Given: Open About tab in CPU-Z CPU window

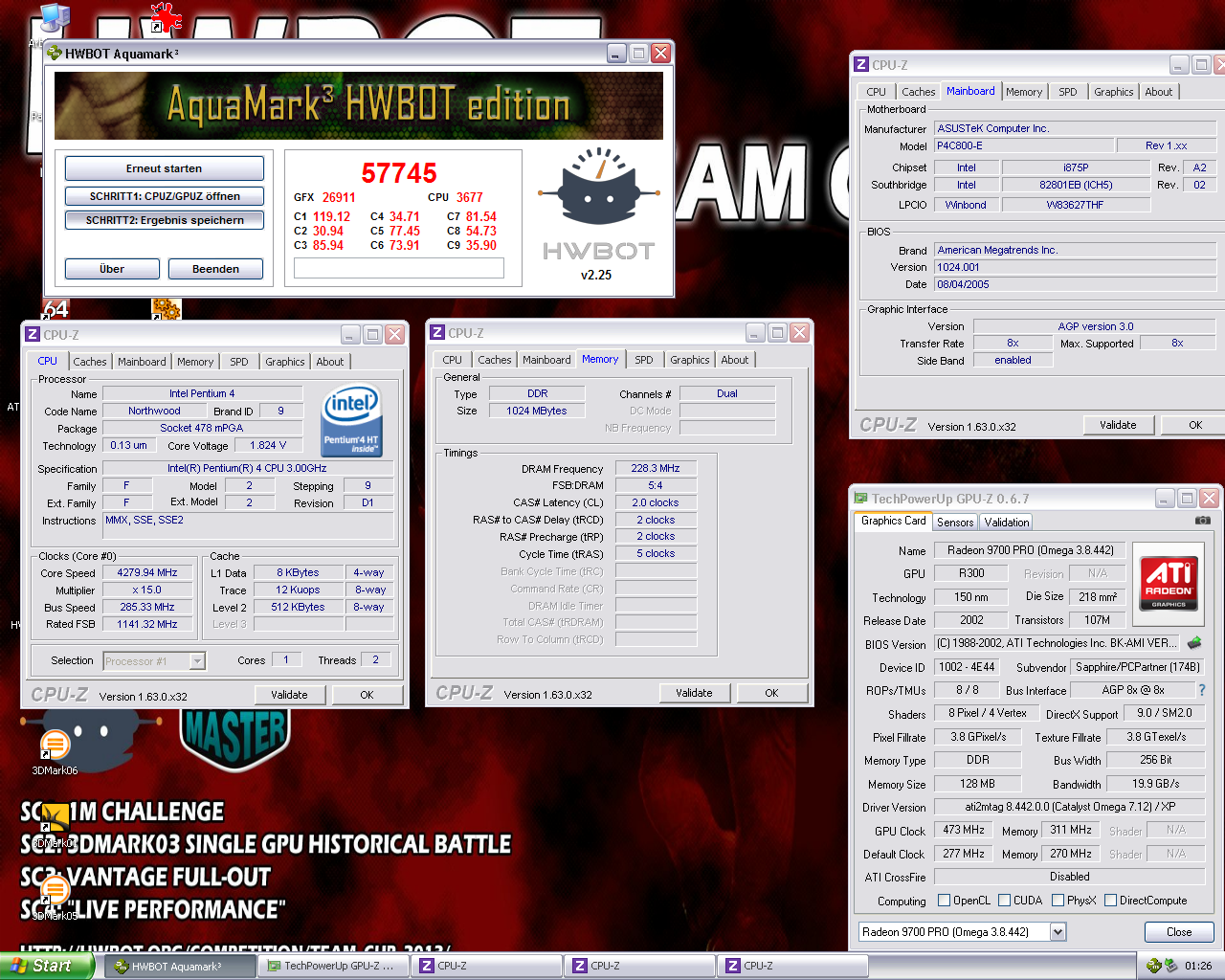Looking at the screenshot, I should (x=330, y=362).
